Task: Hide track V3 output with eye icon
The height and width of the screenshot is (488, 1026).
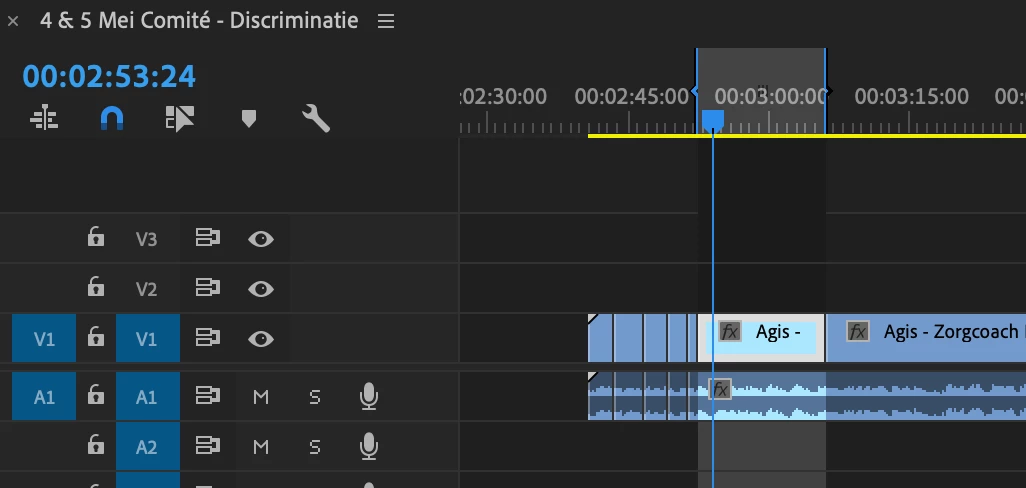Action: pyautogui.click(x=260, y=239)
